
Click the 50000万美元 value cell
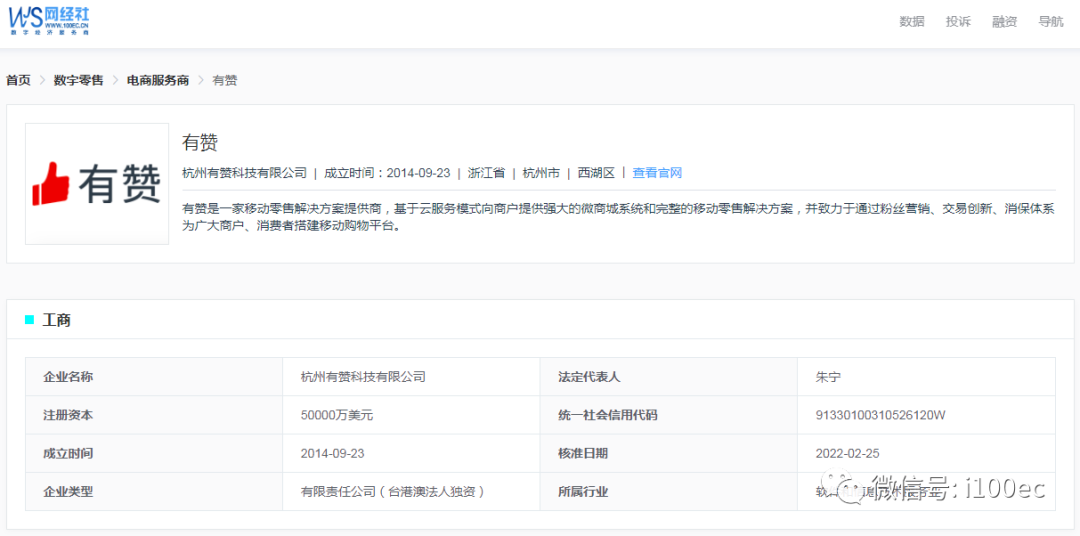[411, 415]
